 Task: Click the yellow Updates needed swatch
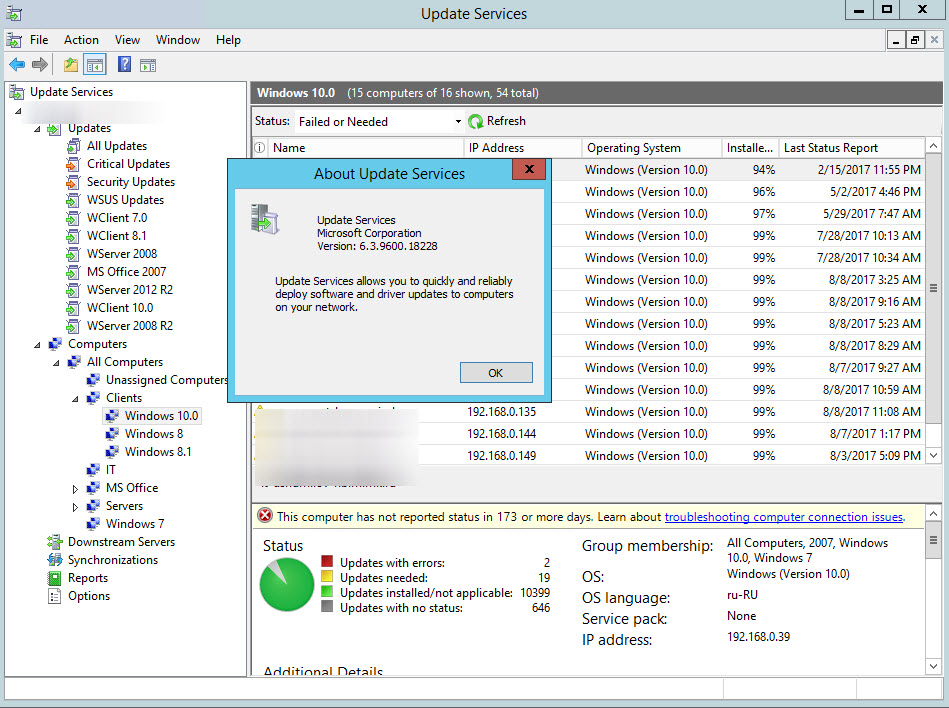coord(327,576)
